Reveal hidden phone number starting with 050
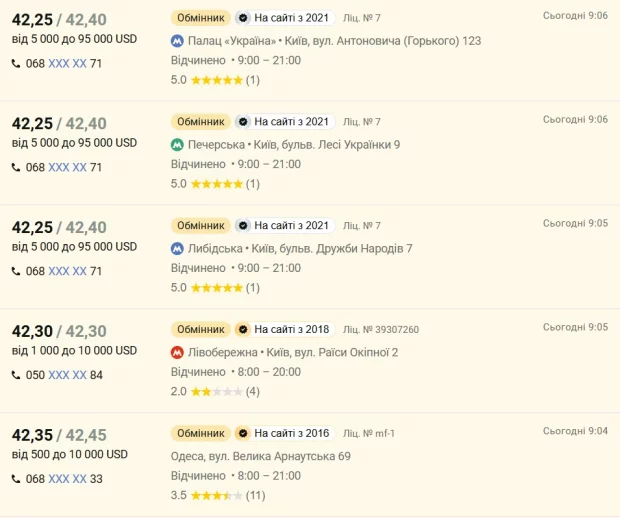Viewport: 620px width, 518px height. 67,375
